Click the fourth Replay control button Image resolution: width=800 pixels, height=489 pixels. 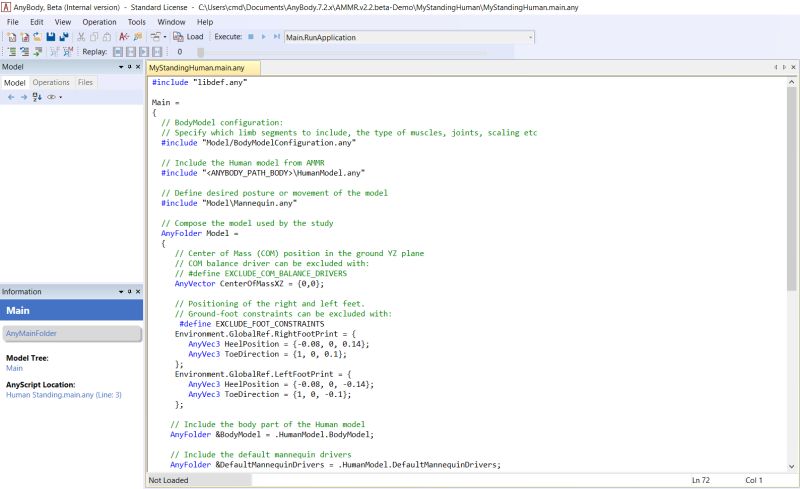[157, 52]
